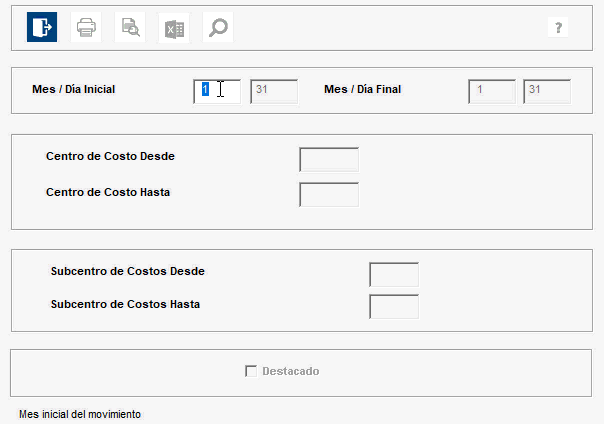Open print preview document icon
The height and width of the screenshot is (424, 604).
pos(130,27)
